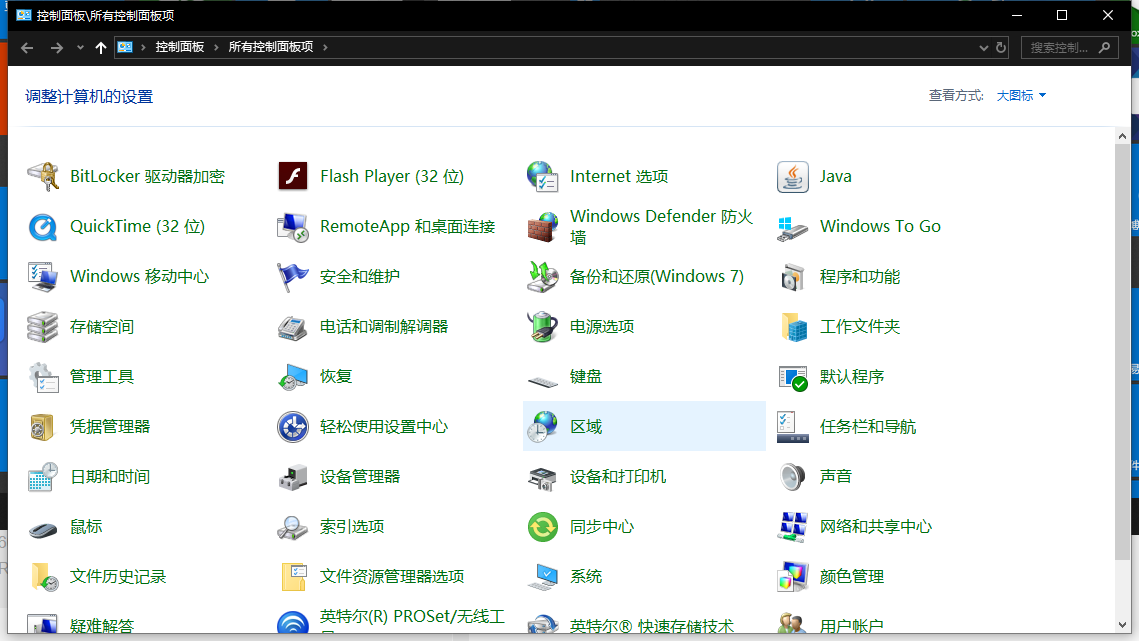
Task: Click the forward navigation arrow
Action: pyautogui.click(x=57, y=48)
